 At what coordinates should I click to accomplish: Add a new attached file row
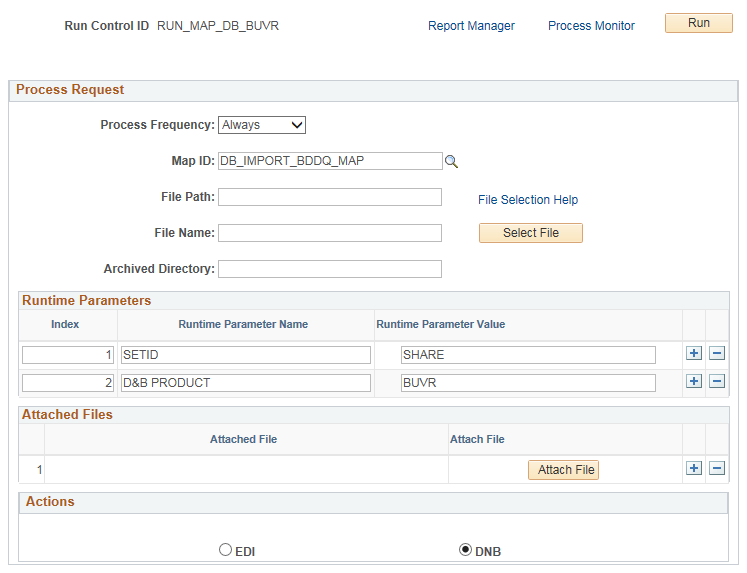(x=694, y=468)
